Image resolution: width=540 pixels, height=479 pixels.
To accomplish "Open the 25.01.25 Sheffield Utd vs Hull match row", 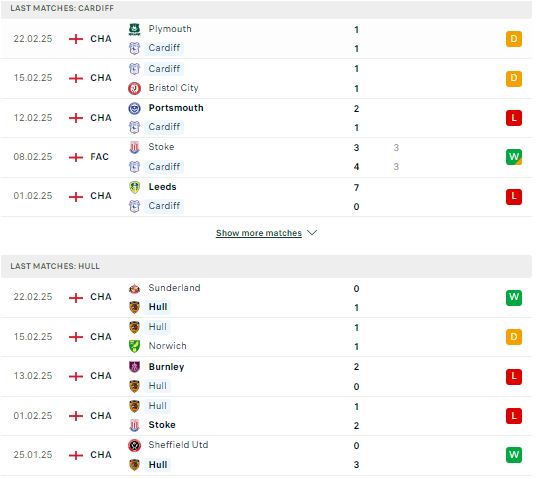I will 267,455.
